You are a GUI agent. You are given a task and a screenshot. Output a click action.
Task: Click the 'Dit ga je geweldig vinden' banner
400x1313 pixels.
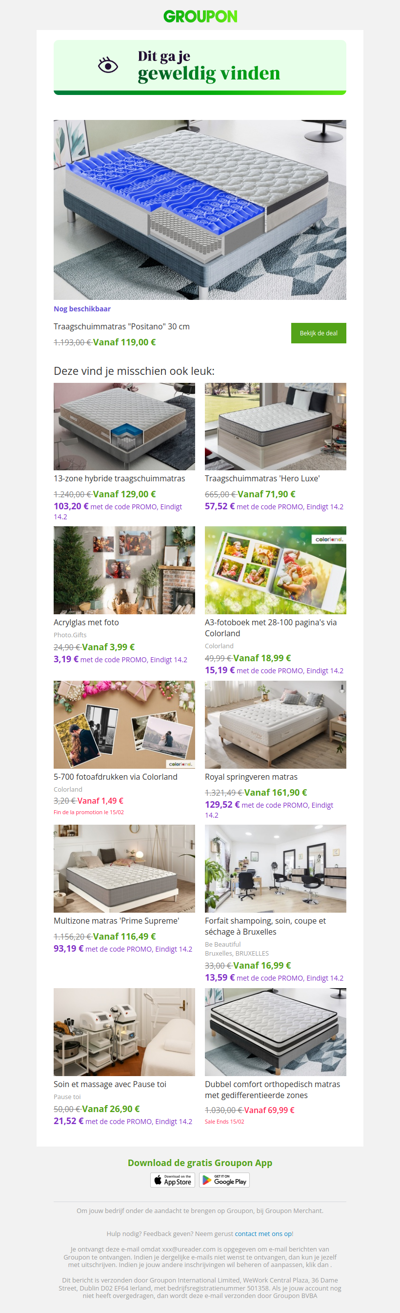200,68
